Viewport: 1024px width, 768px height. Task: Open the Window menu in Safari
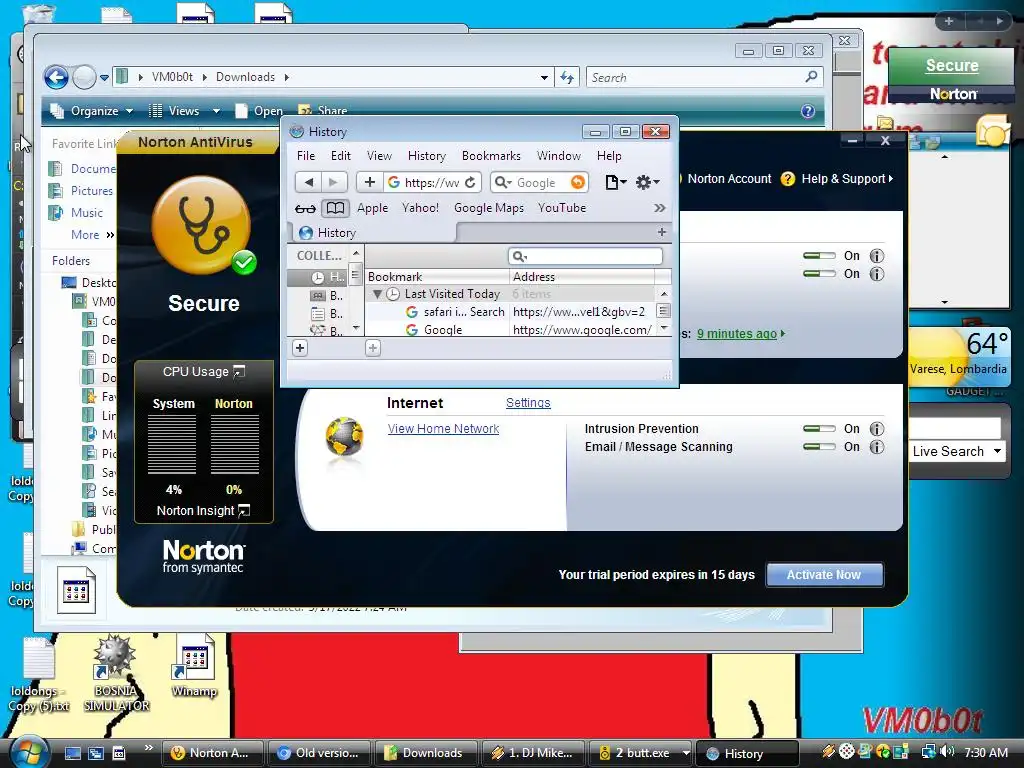pyautogui.click(x=558, y=156)
